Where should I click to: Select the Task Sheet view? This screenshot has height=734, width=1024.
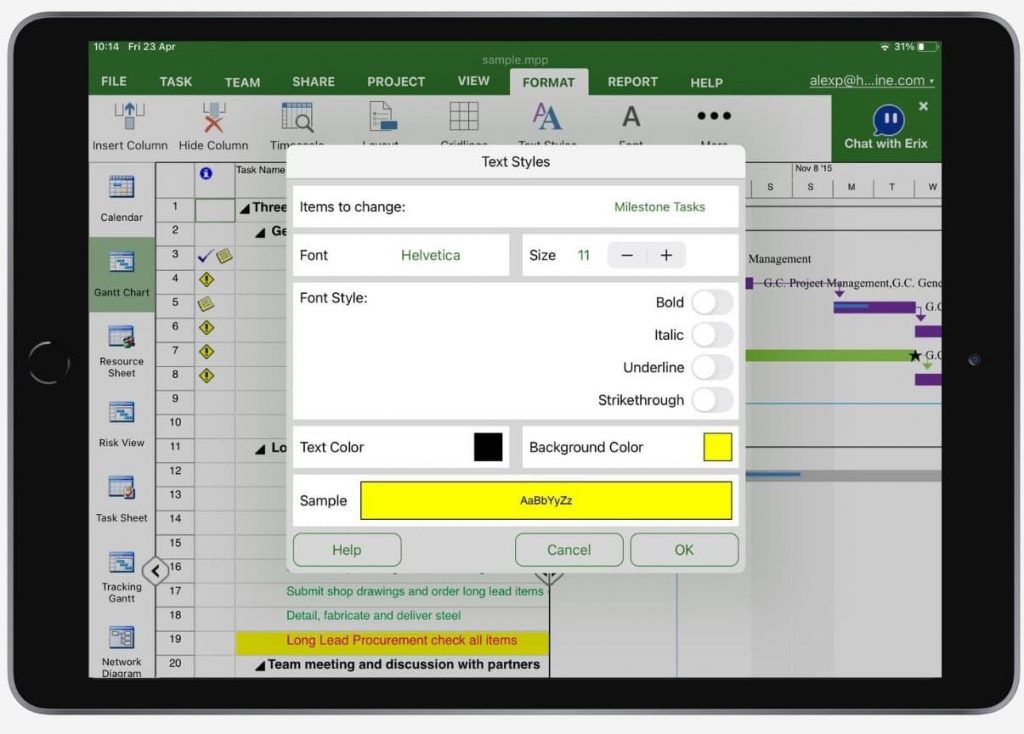(120, 498)
